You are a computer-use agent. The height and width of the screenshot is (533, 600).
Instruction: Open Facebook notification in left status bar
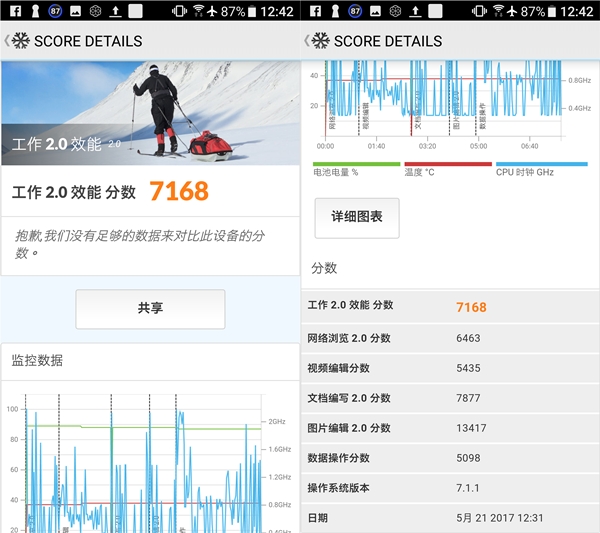pos(11,11)
